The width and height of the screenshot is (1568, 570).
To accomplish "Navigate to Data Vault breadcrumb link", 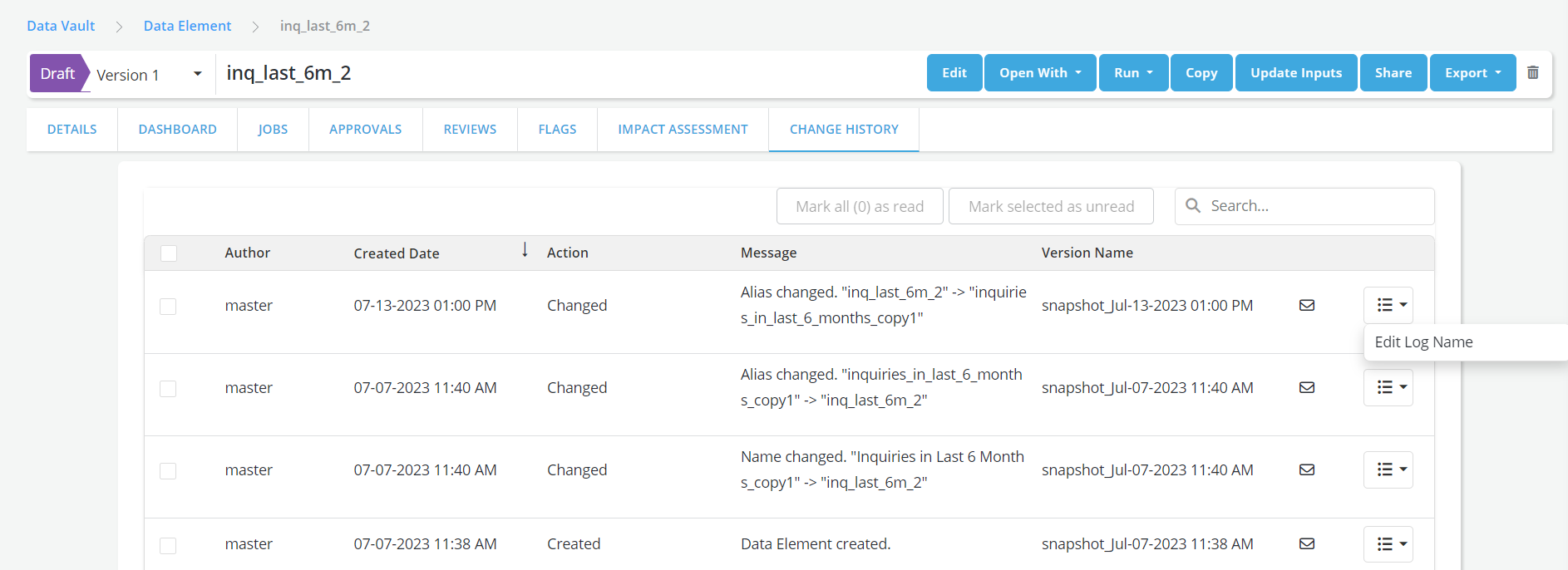I will [x=61, y=26].
